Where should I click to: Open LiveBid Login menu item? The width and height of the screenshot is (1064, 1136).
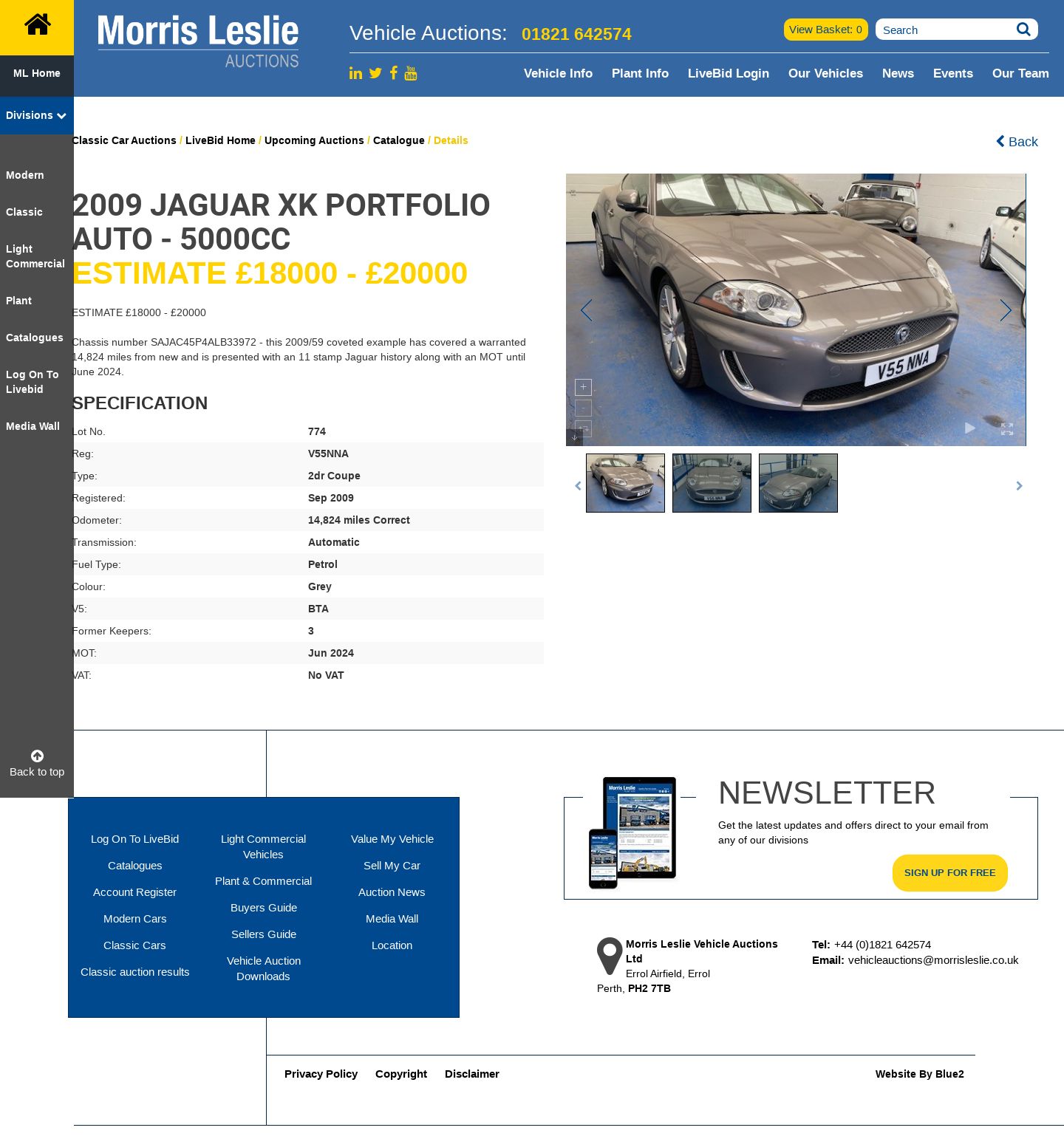(729, 73)
